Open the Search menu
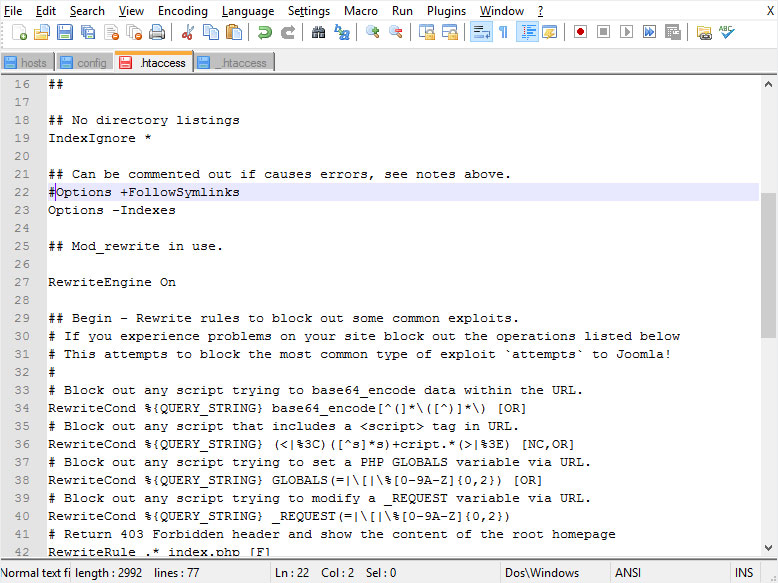This screenshot has width=778, height=583. pyautogui.click(x=87, y=10)
